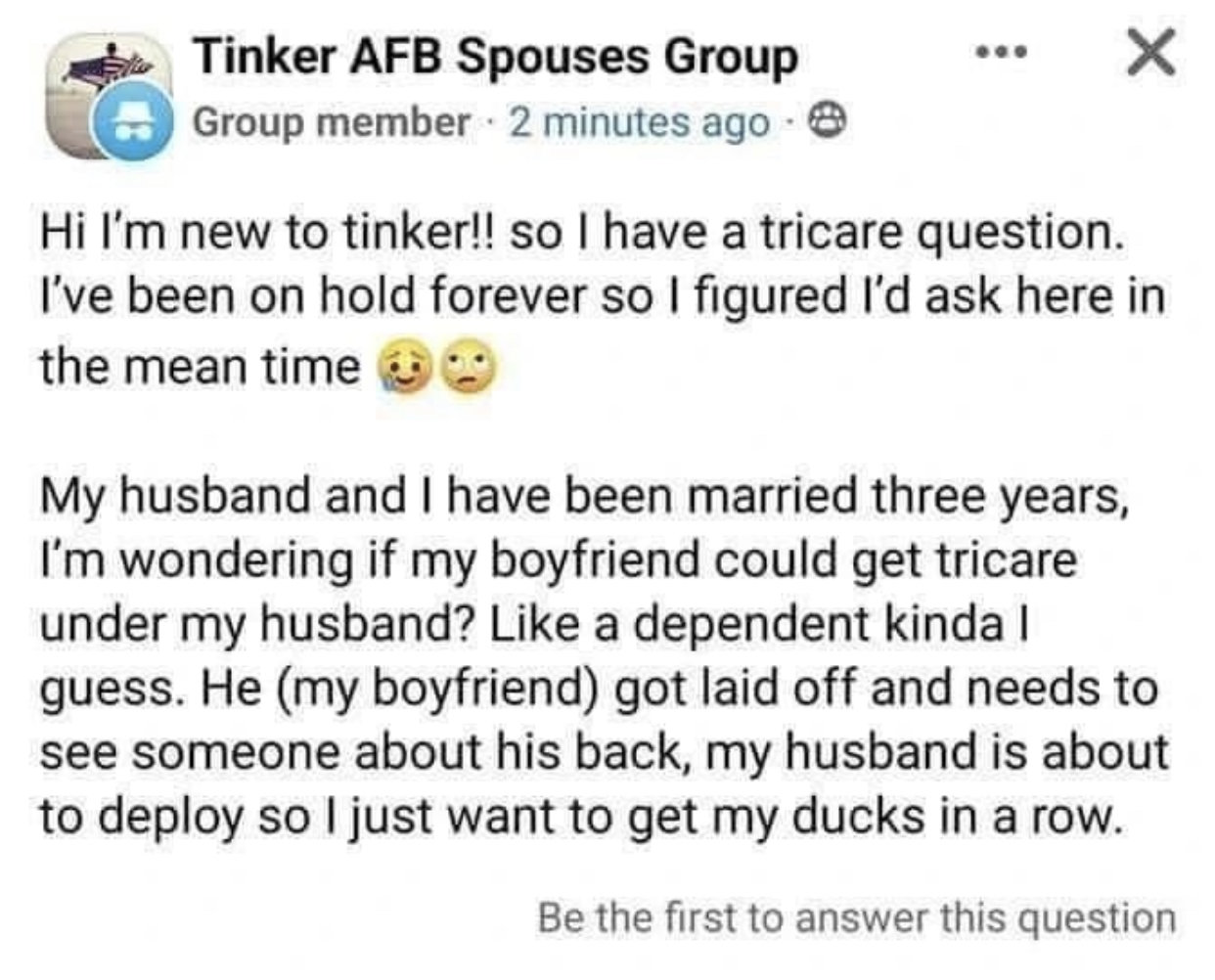Screen dimensions: 1215x980
Task: Click the paragraph about husband and boyfriend
Action: pos(605,658)
